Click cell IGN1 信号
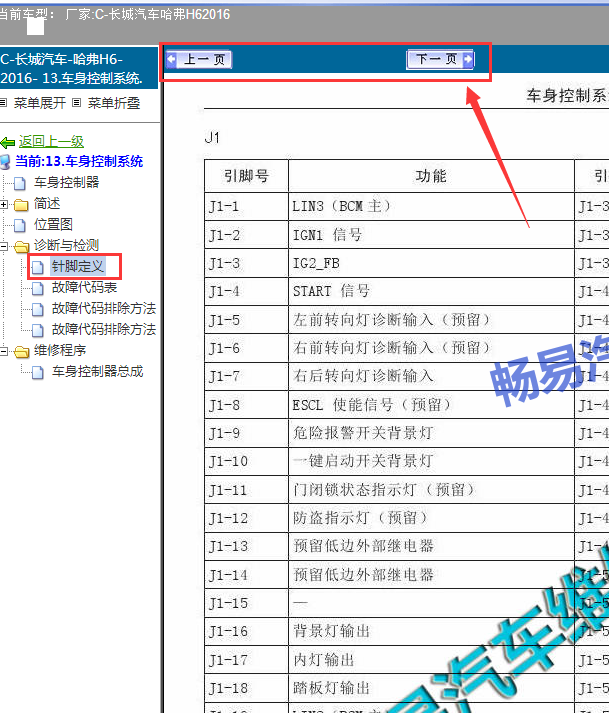Viewport: 609px width, 713px height. coord(431,235)
